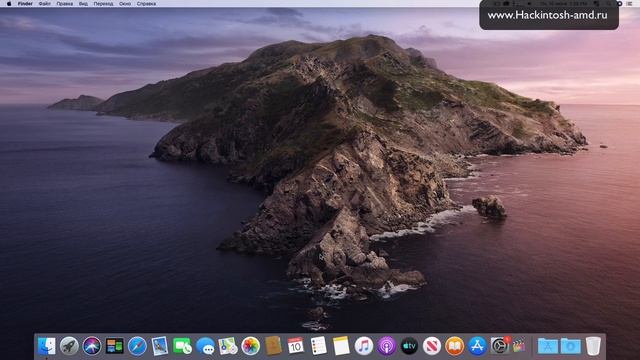Launch Books orange icon in Dock
640x360 pixels.
tap(454, 346)
